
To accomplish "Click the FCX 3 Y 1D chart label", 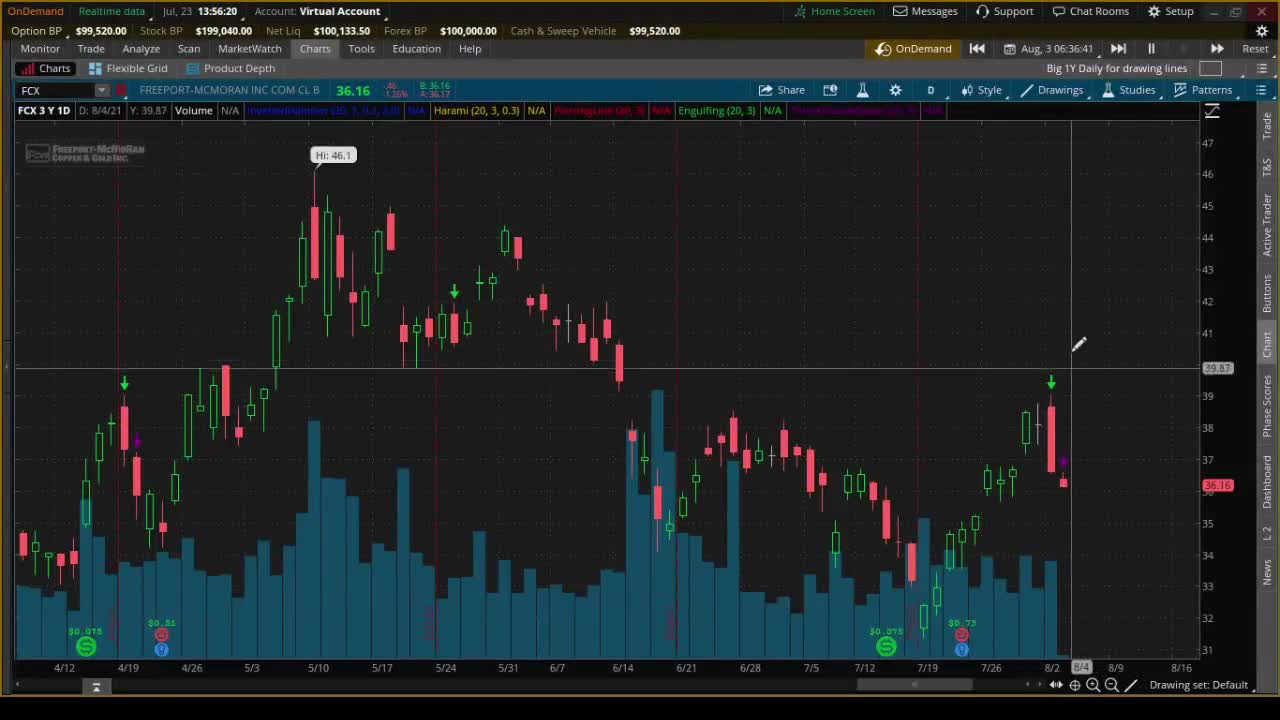I will tap(43, 110).
